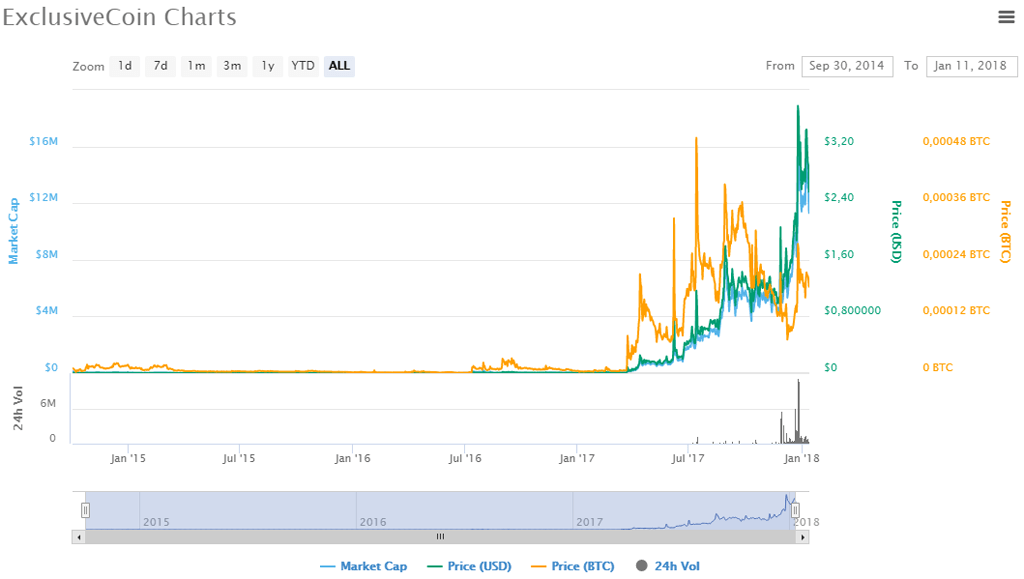Click the "0,00012 BTC" axis label
Viewport: 1024px width, 579px height.
(x=956, y=310)
